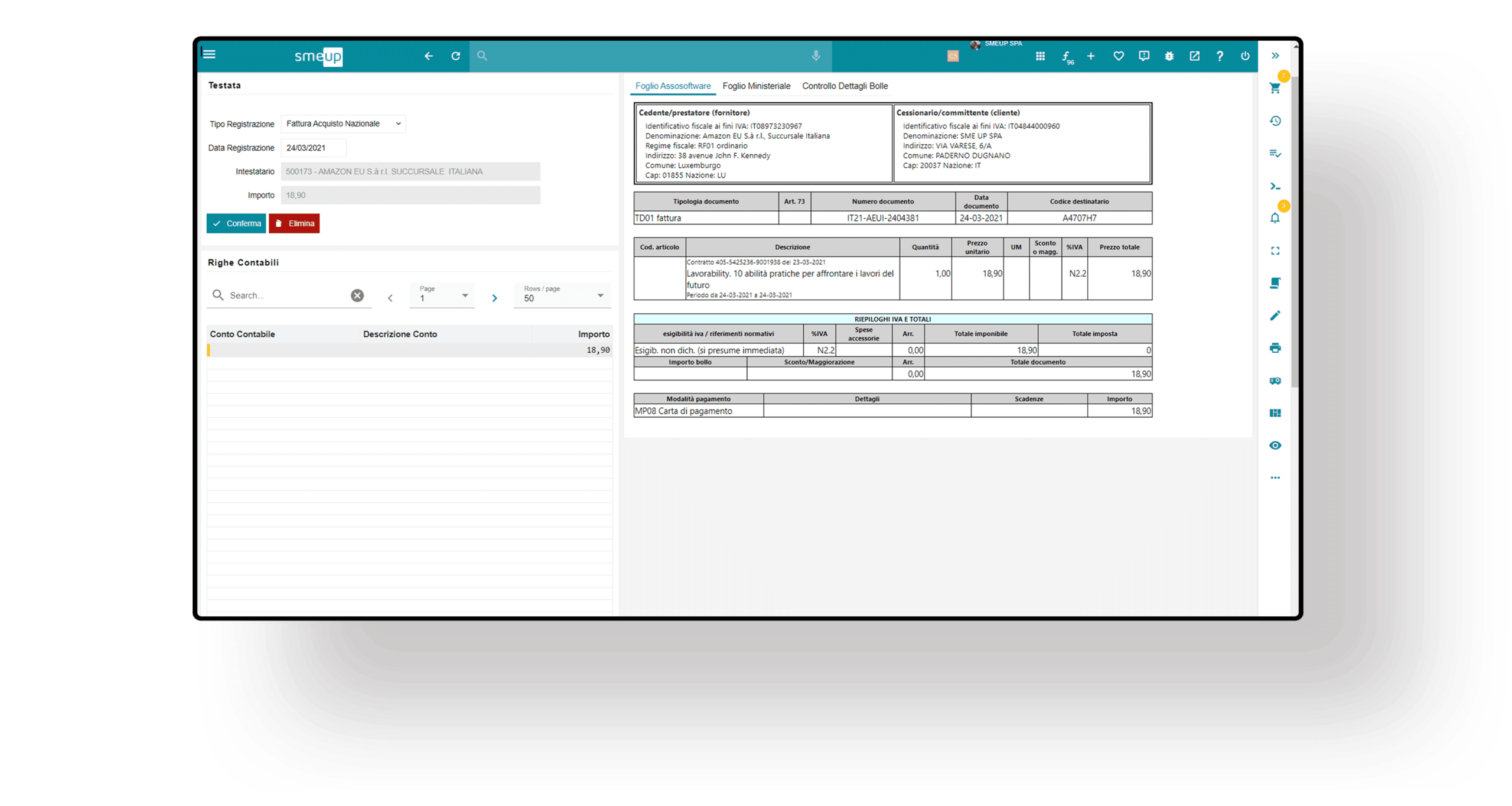Open the notifications bell icon
1512x806 pixels.
tap(1275, 218)
